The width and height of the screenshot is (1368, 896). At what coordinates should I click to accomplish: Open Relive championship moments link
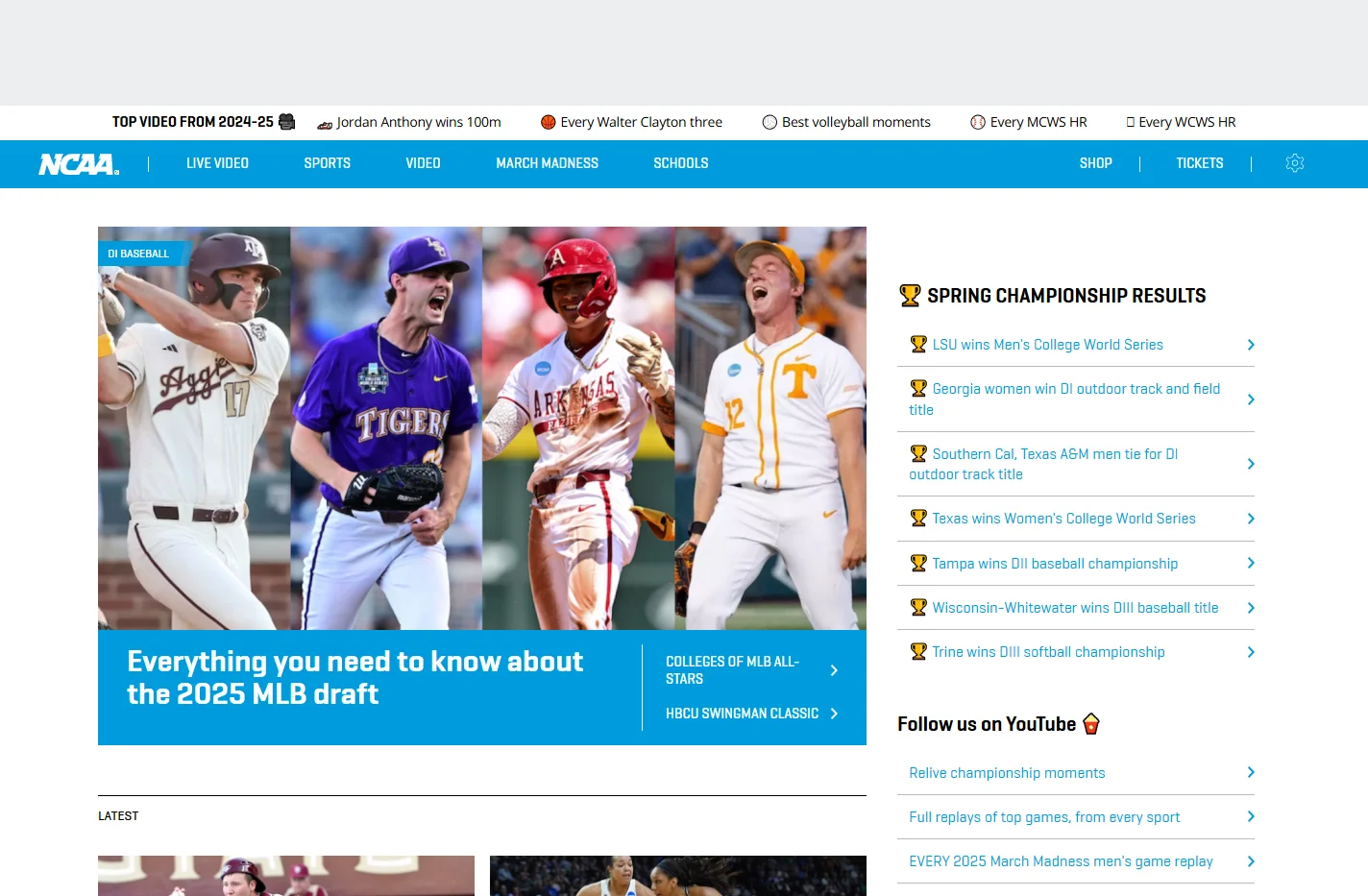[1007, 773]
